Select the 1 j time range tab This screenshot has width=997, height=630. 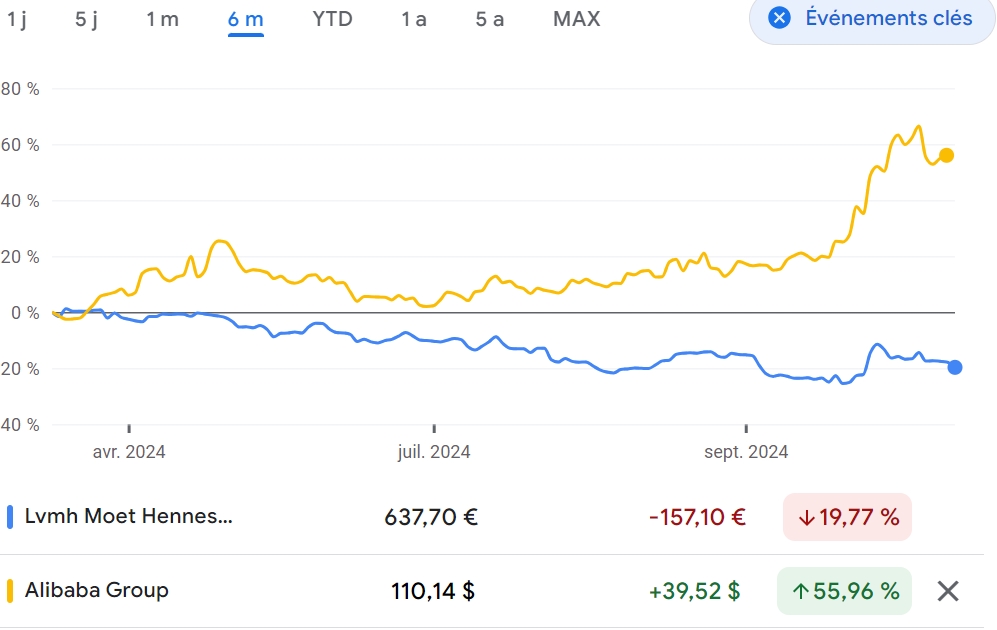(x=17, y=19)
